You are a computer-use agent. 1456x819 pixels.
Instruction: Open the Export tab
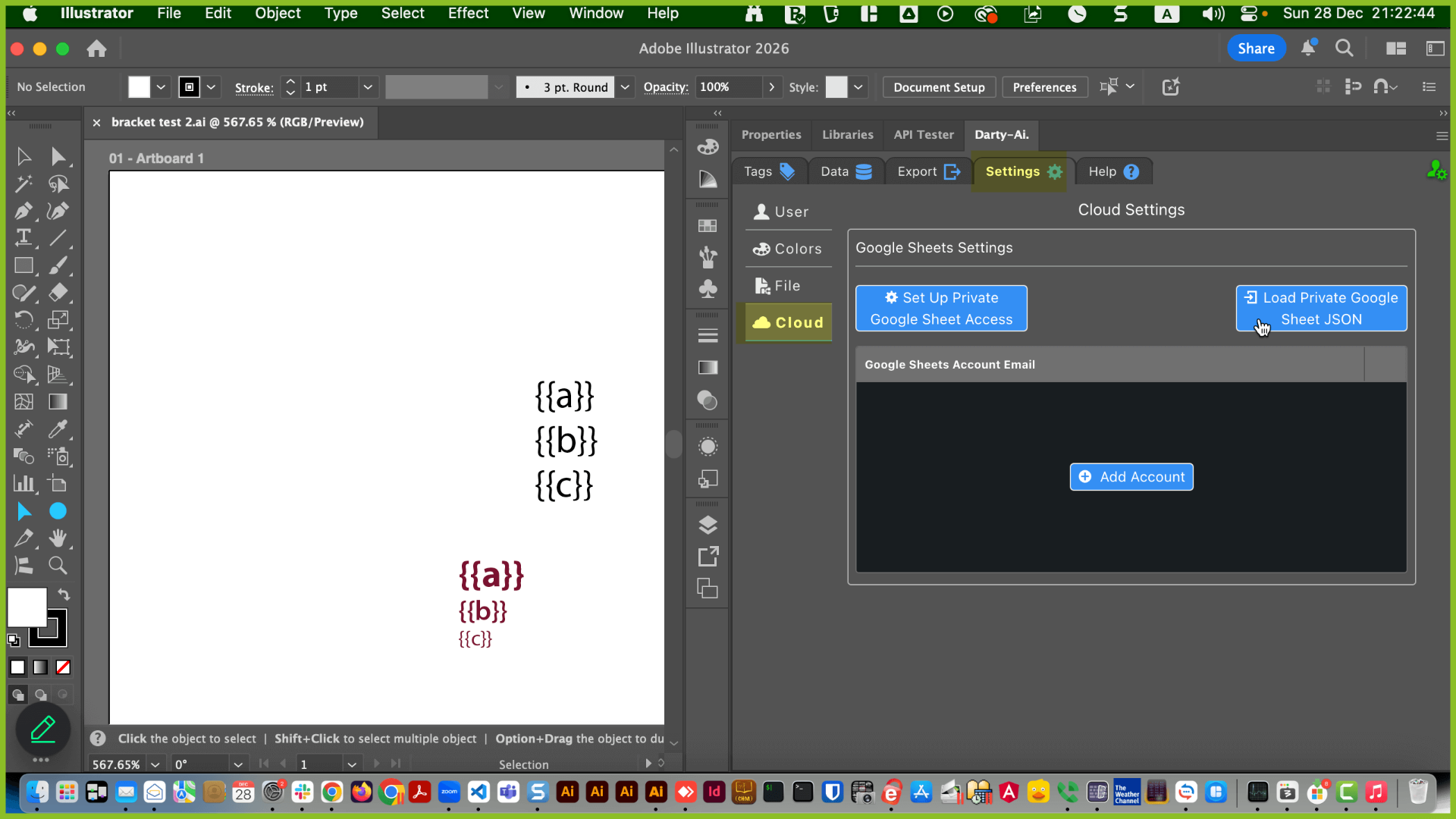coord(928,171)
